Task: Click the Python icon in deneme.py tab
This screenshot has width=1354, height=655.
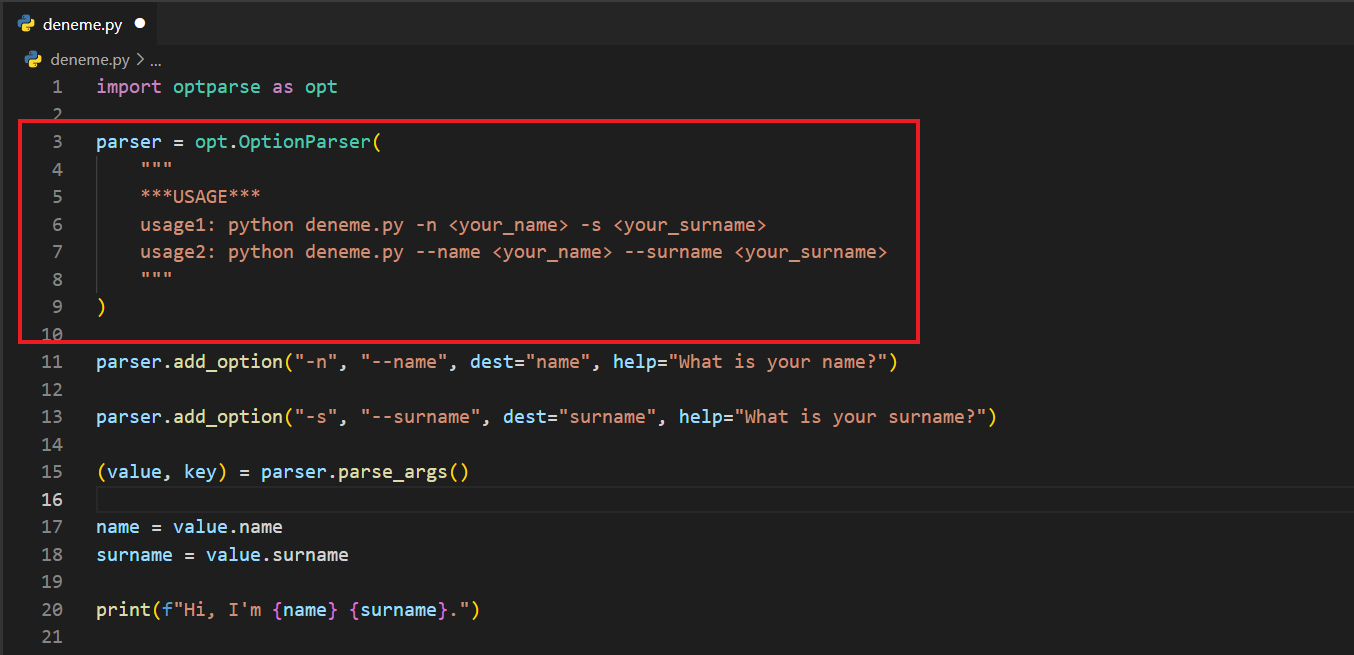Action: (x=27, y=24)
